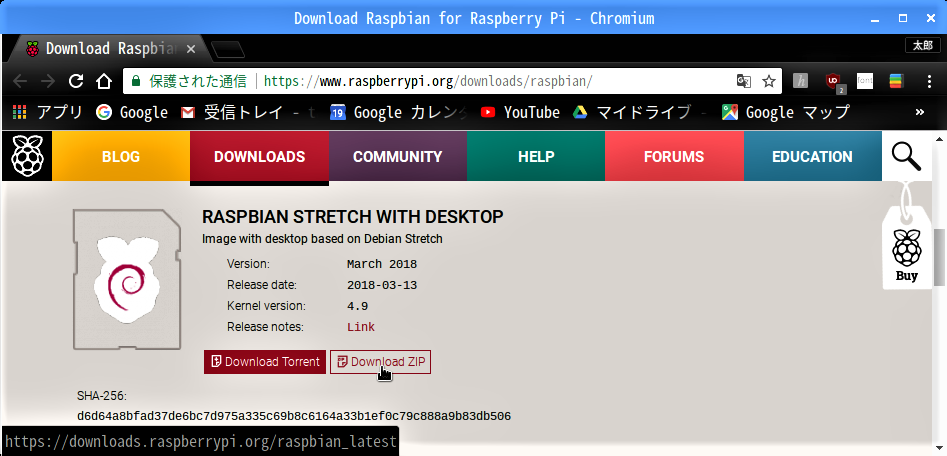Open the translate page icon in address bar
The height and width of the screenshot is (456, 947).
click(x=743, y=81)
